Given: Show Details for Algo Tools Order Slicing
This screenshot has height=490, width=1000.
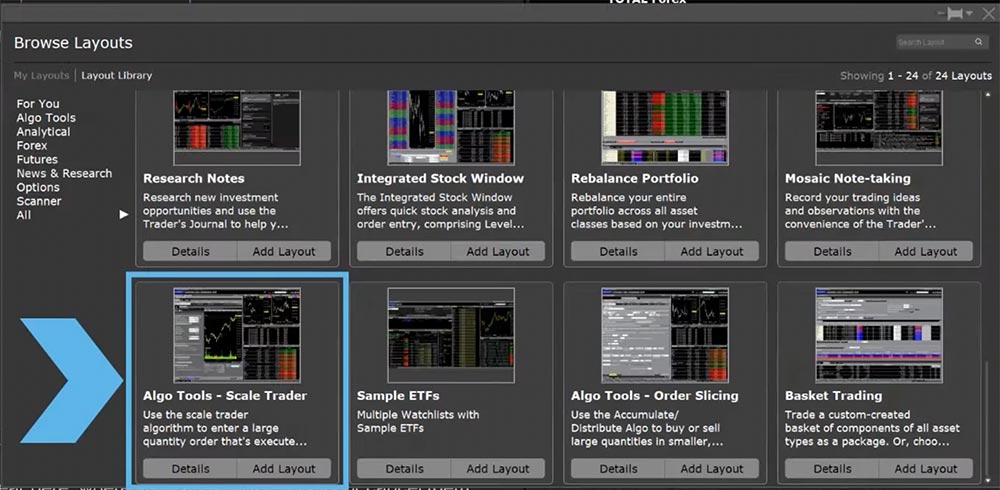Looking at the screenshot, I should (618, 468).
